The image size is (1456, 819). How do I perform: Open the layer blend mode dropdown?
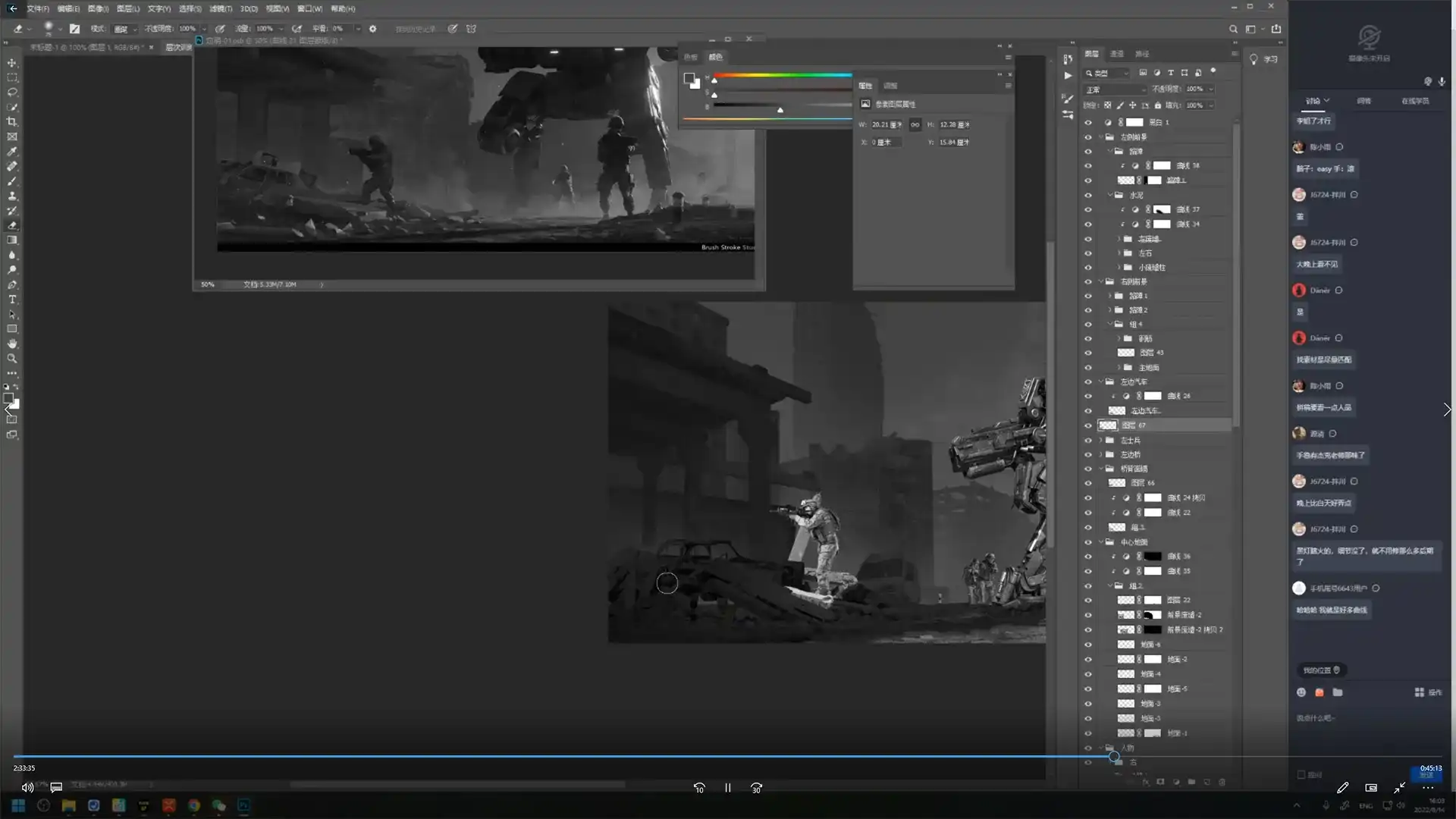coord(1112,89)
